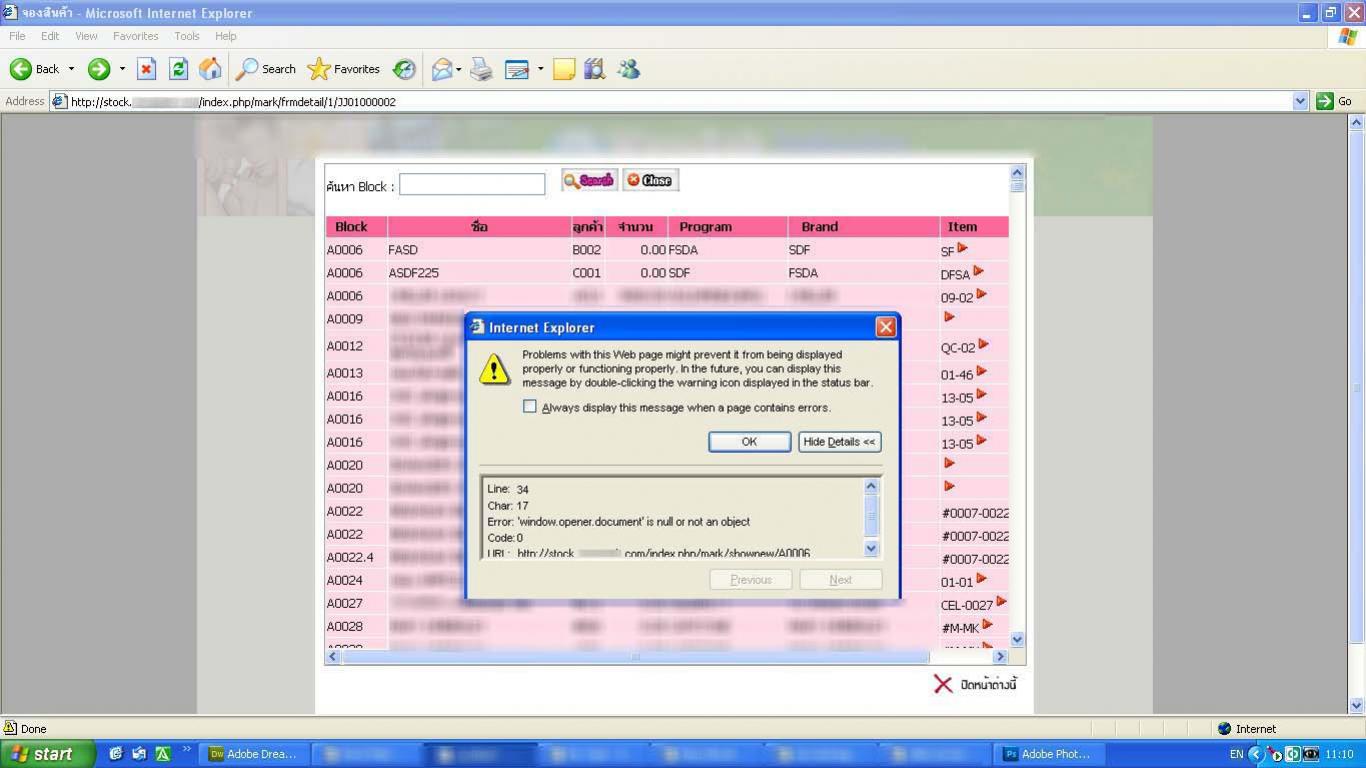Image resolution: width=1366 pixels, height=768 pixels.
Task: Open the File menu
Action: click(x=17, y=36)
